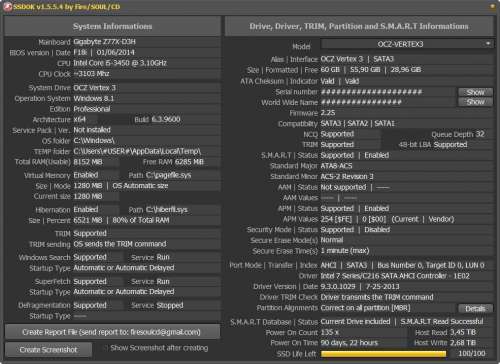
Task: Open the Model dropdown showing OCZ-VERTEX3
Action: [x=407, y=44]
